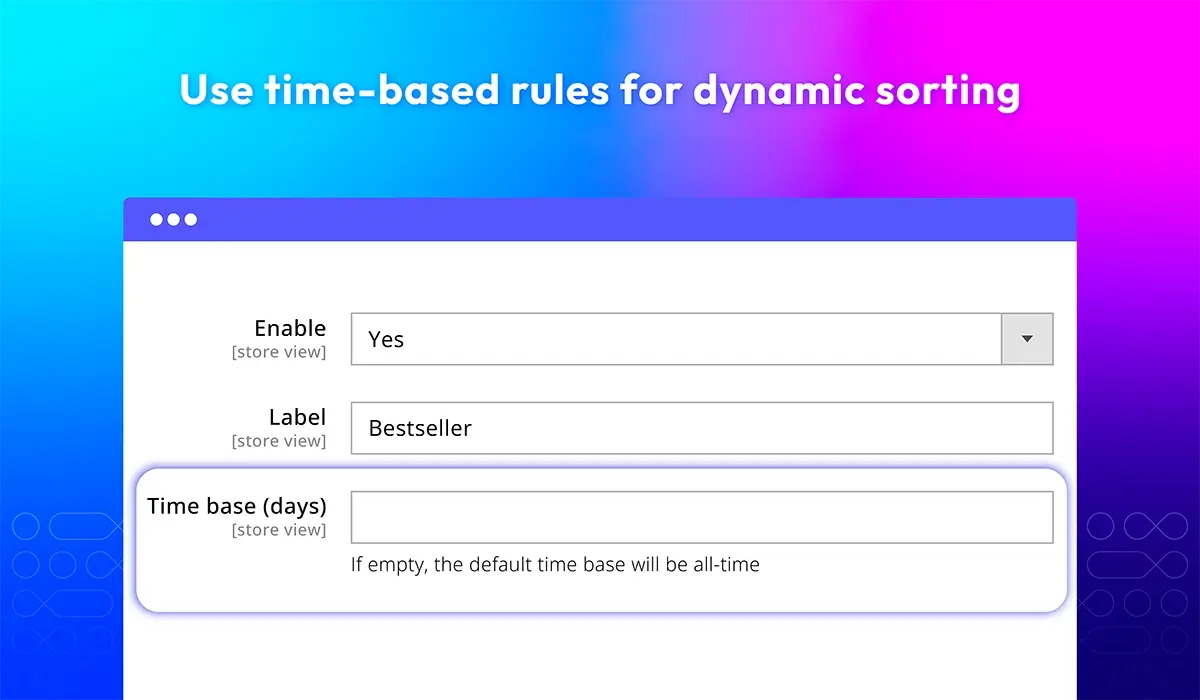Screen dimensions: 1200x700
Task: Click the "Label" field label text
Action: pyautogui.click(x=298, y=417)
